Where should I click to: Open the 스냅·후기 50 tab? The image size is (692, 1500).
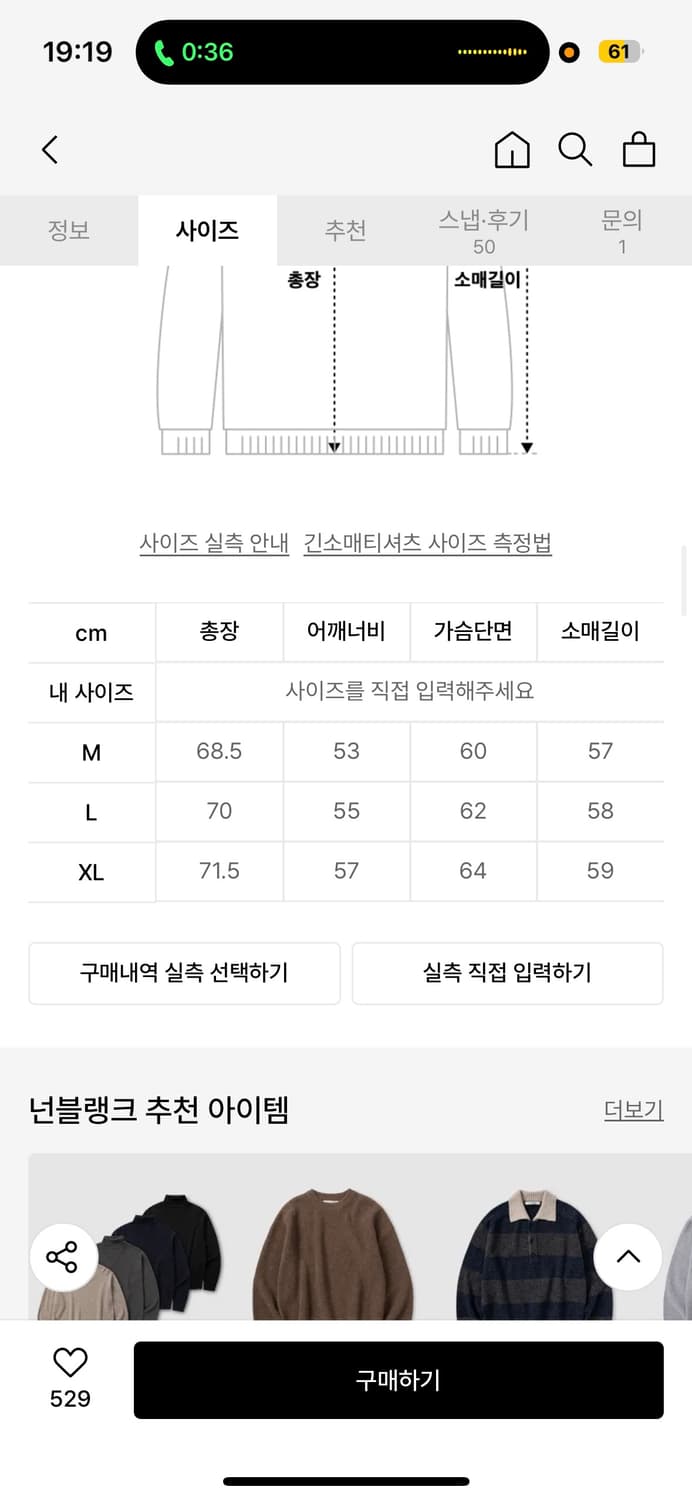(484, 230)
